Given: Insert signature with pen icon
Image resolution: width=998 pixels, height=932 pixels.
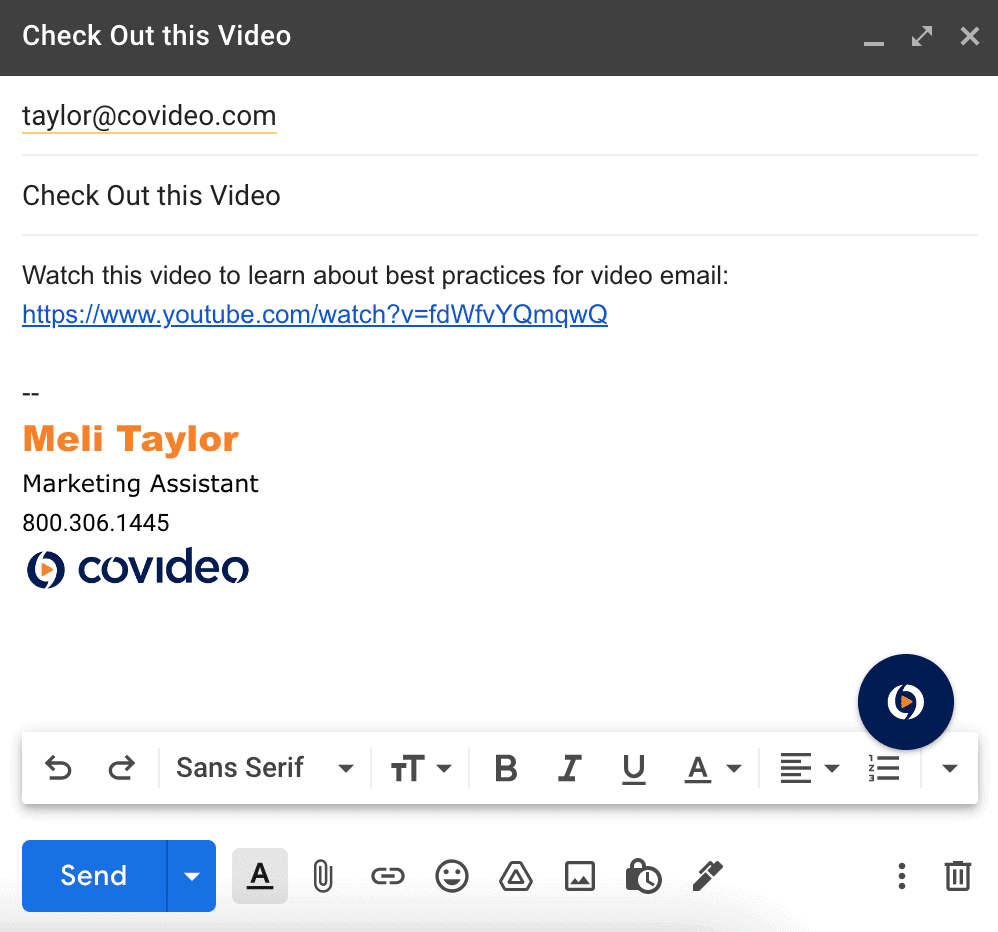Looking at the screenshot, I should (x=708, y=876).
